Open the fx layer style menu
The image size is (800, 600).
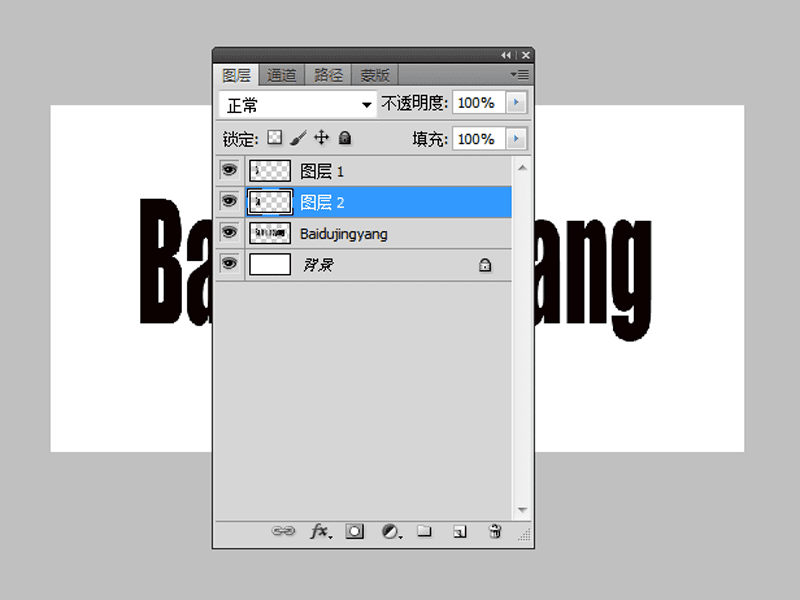point(321,531)
